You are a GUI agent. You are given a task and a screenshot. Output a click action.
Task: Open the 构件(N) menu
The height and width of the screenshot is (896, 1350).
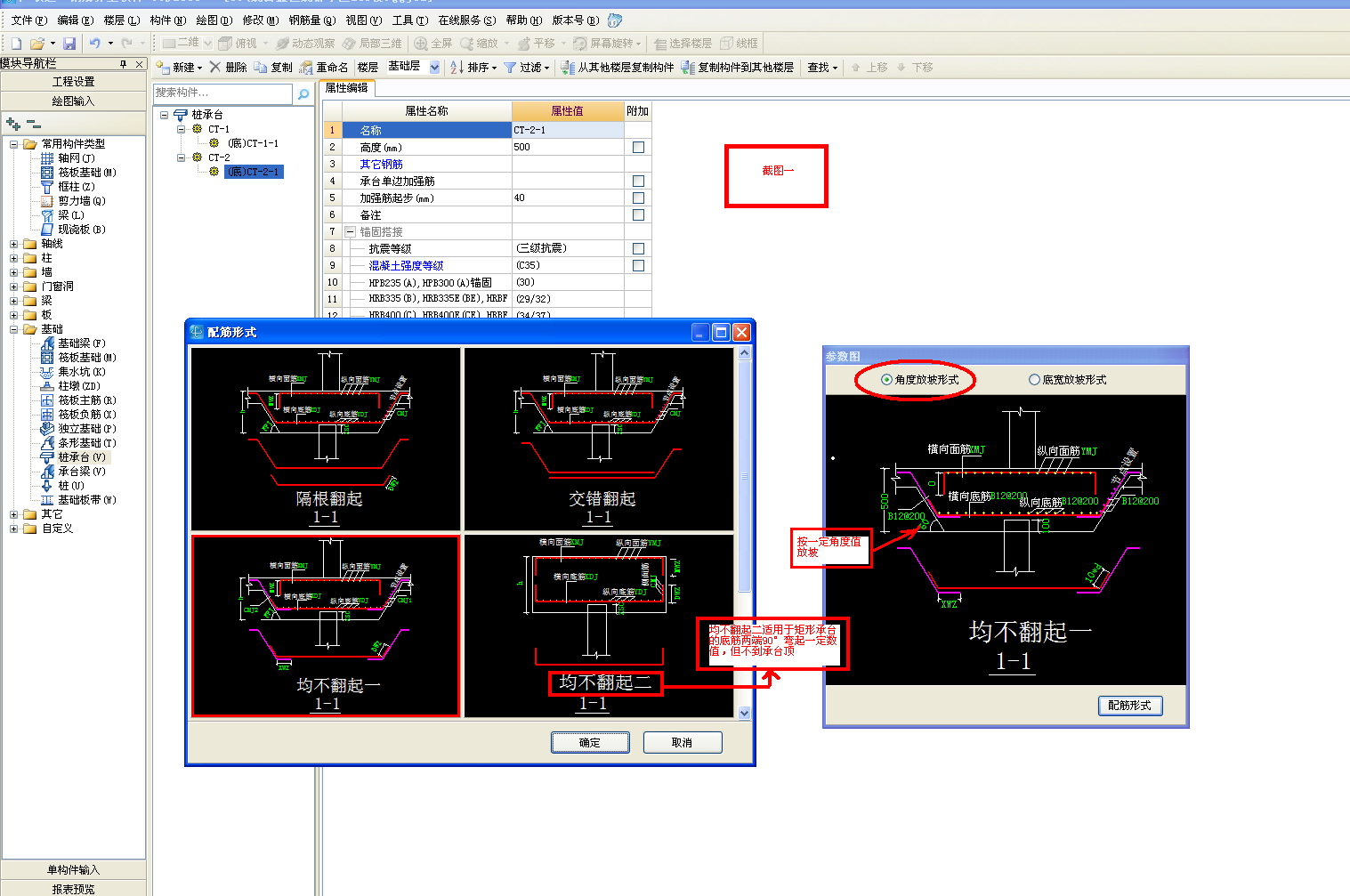[168, 20]
